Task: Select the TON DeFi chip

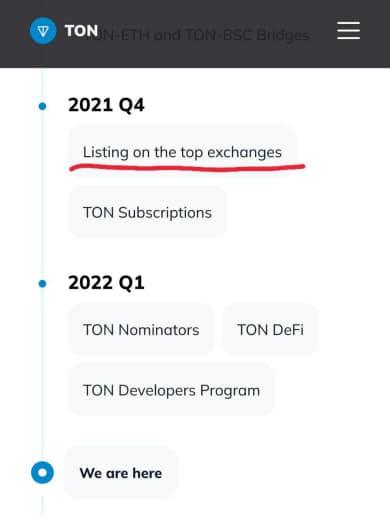Action: (x=270, y=330)
